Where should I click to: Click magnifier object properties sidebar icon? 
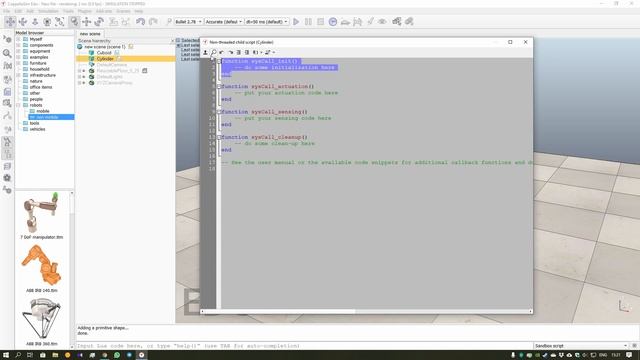(7, 53)
